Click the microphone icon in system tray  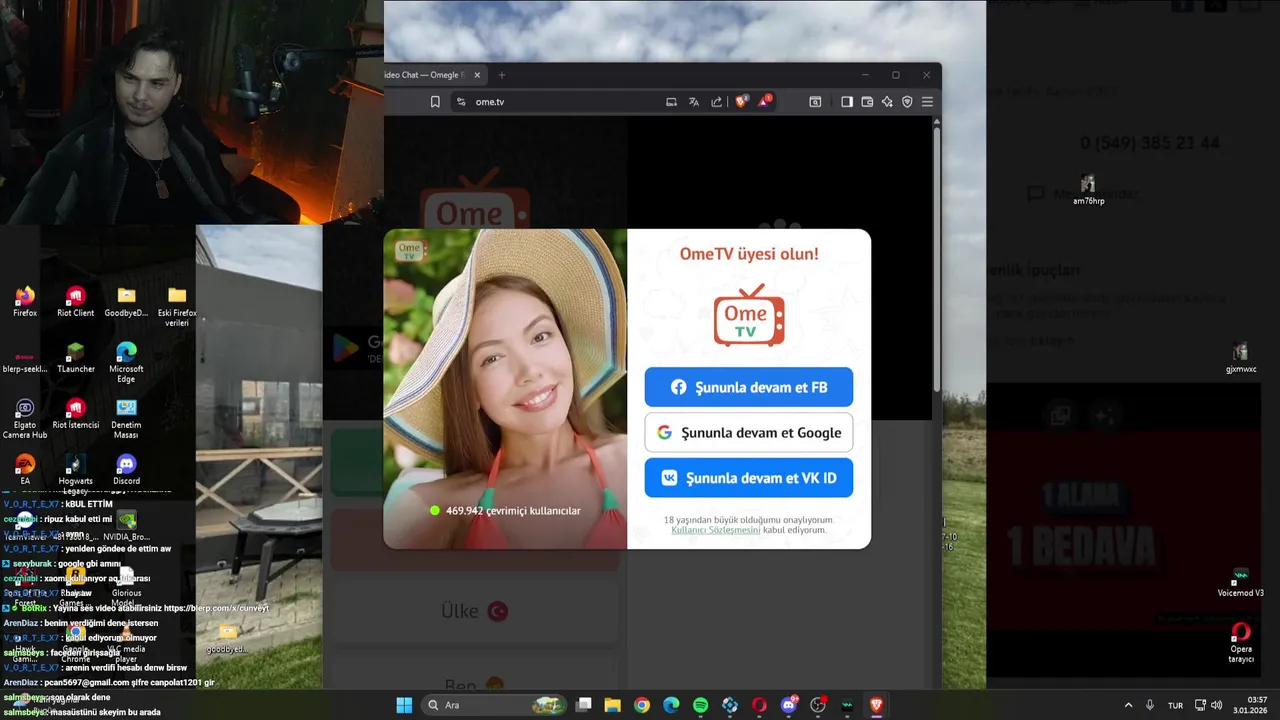click(1150, 705)
